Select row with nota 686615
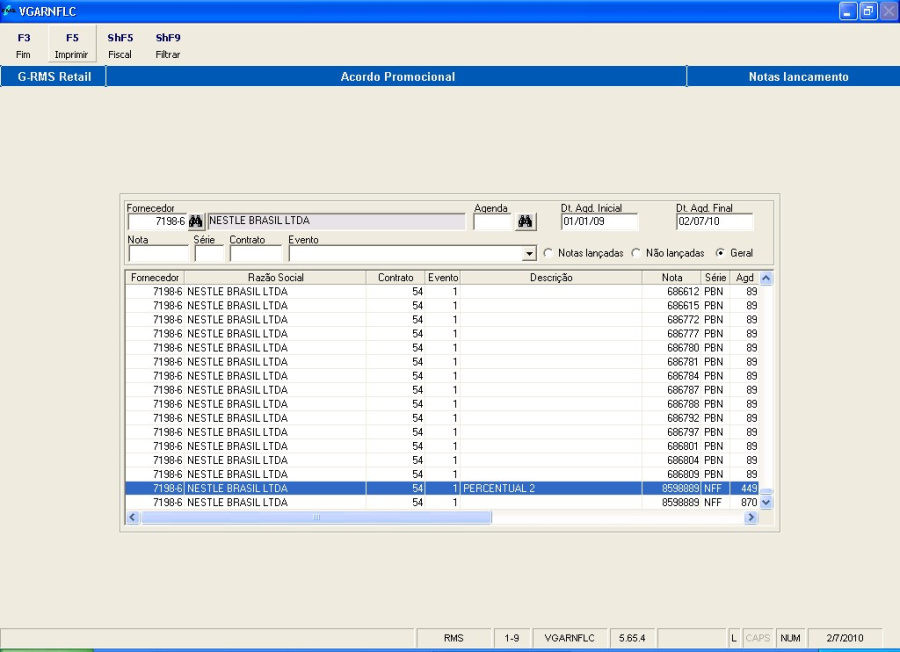This screenshot has height=652, width=900. coord(442,306)
